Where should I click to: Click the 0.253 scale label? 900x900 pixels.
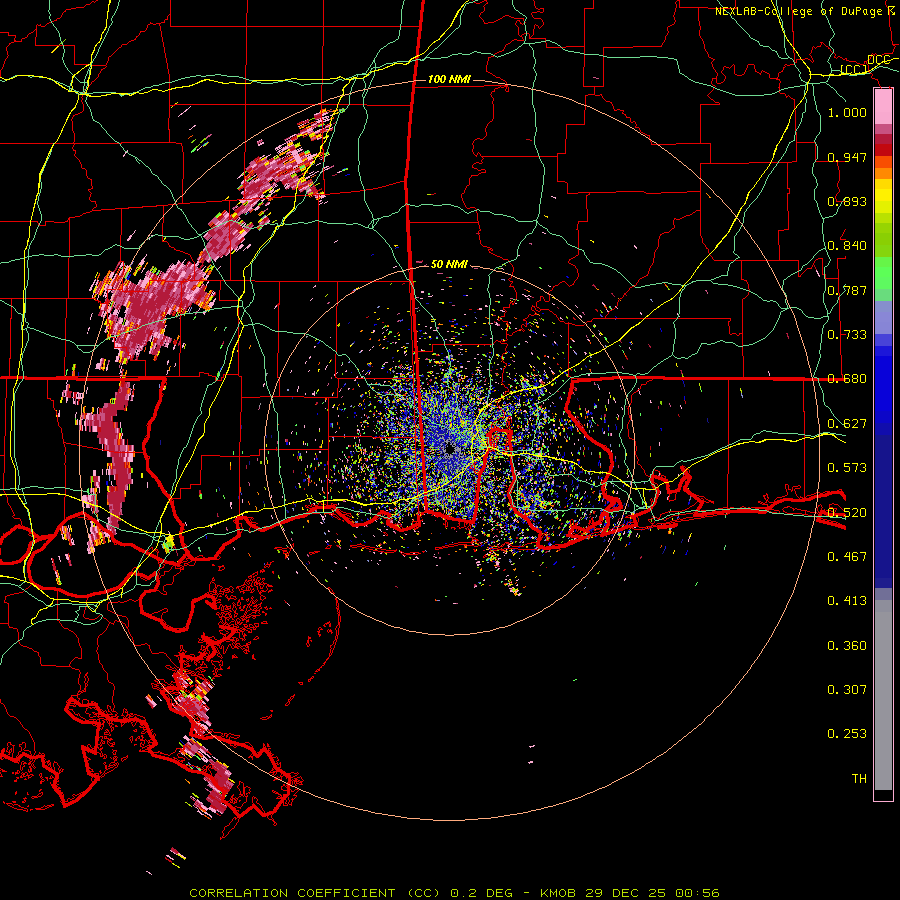coord(847,734)
